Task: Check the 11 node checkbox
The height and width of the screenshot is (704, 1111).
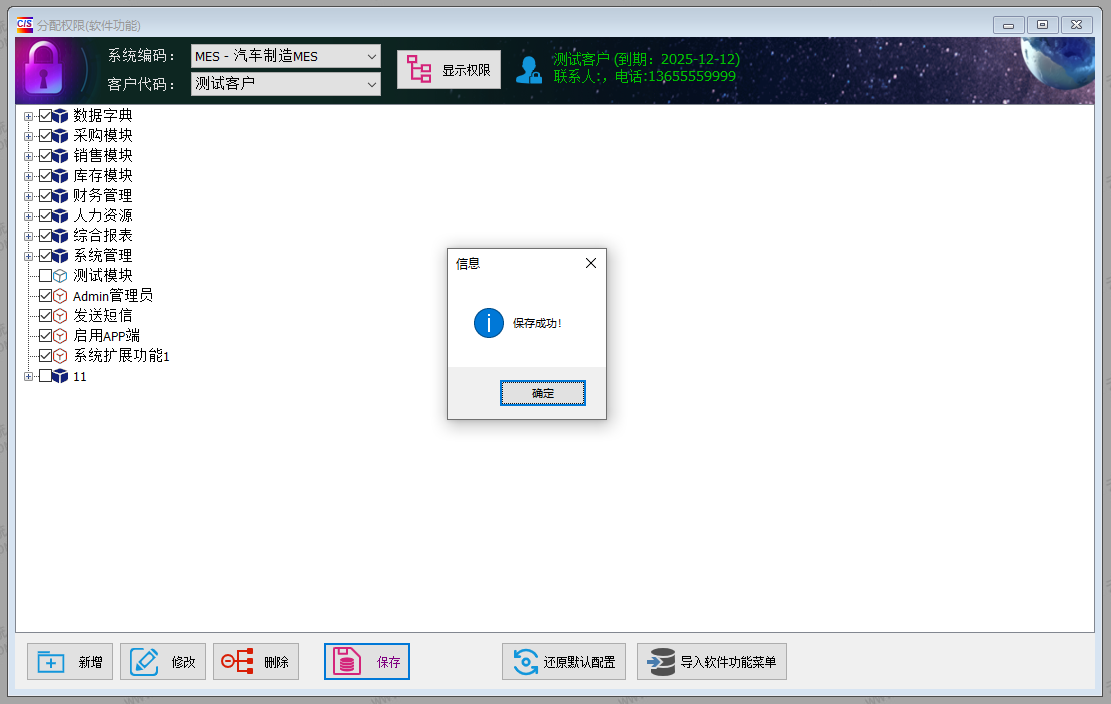Action: click(45, 375)
